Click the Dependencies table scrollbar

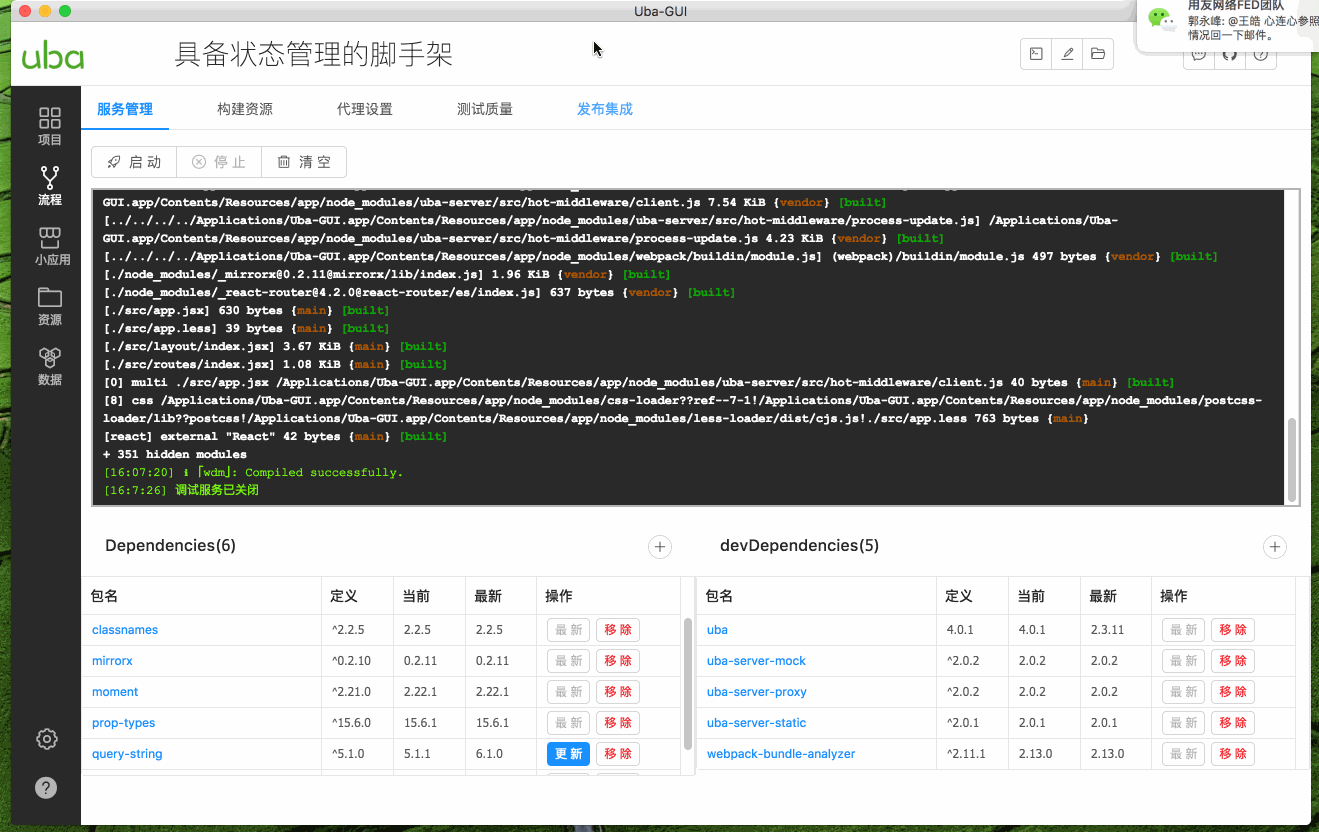tap(688, 683)
